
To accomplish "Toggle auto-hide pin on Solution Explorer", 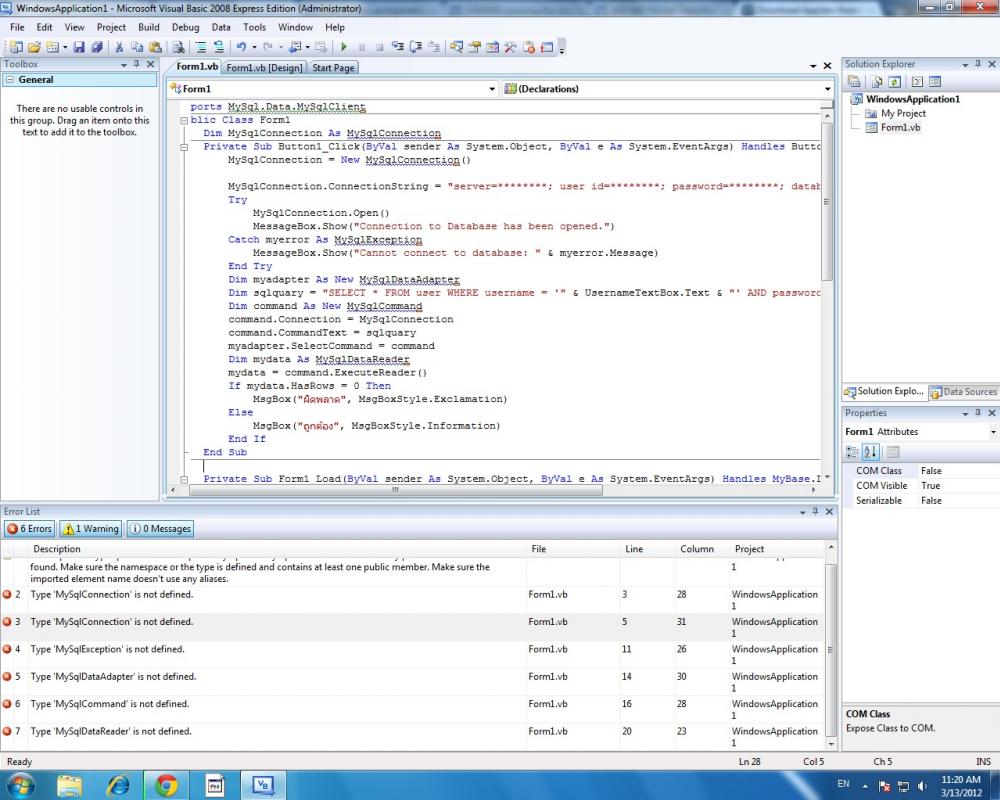I will (x=978, y=64).
